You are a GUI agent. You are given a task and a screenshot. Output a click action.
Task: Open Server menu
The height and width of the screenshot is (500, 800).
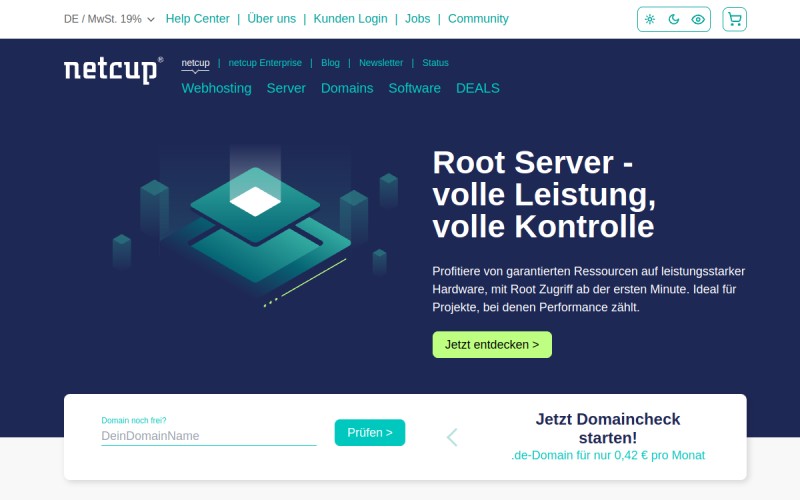point(286,88)
